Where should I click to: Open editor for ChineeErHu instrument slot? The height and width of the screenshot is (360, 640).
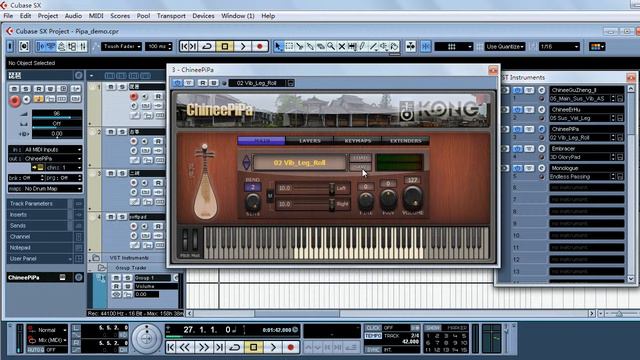542,109
